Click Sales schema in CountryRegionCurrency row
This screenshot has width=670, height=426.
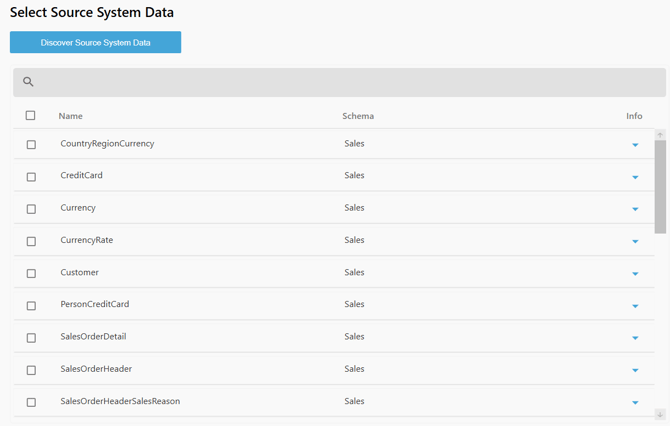[354, 144]
